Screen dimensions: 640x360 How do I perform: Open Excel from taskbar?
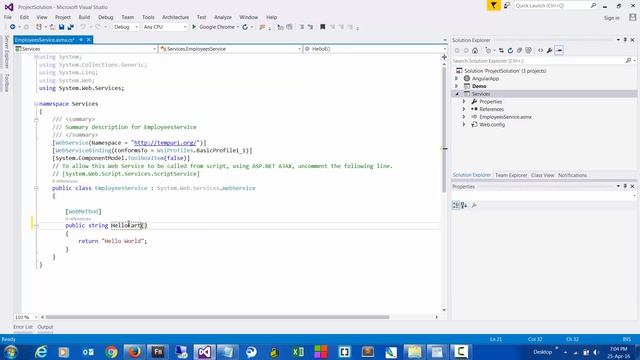point(298,351)
